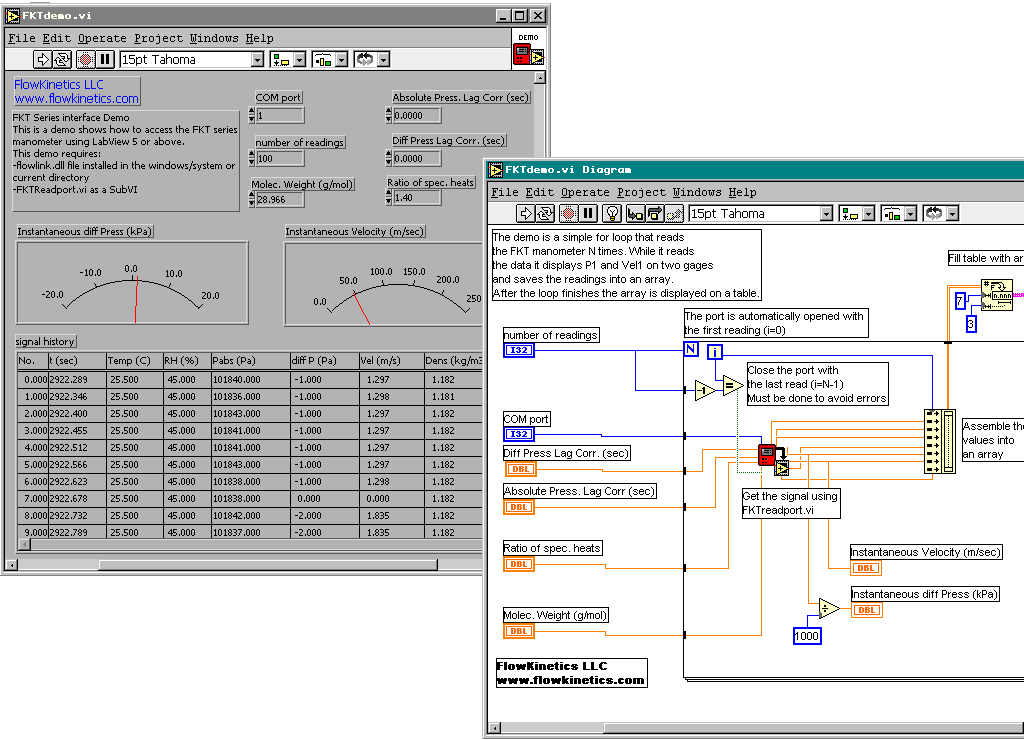Open the 15pt Tahoma font dropdown in front panel
The image size is (1024, 740).
257,60
